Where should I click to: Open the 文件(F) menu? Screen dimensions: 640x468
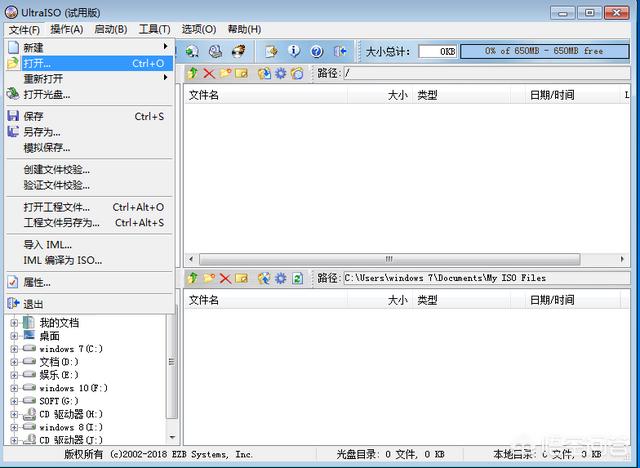point(24,29)
